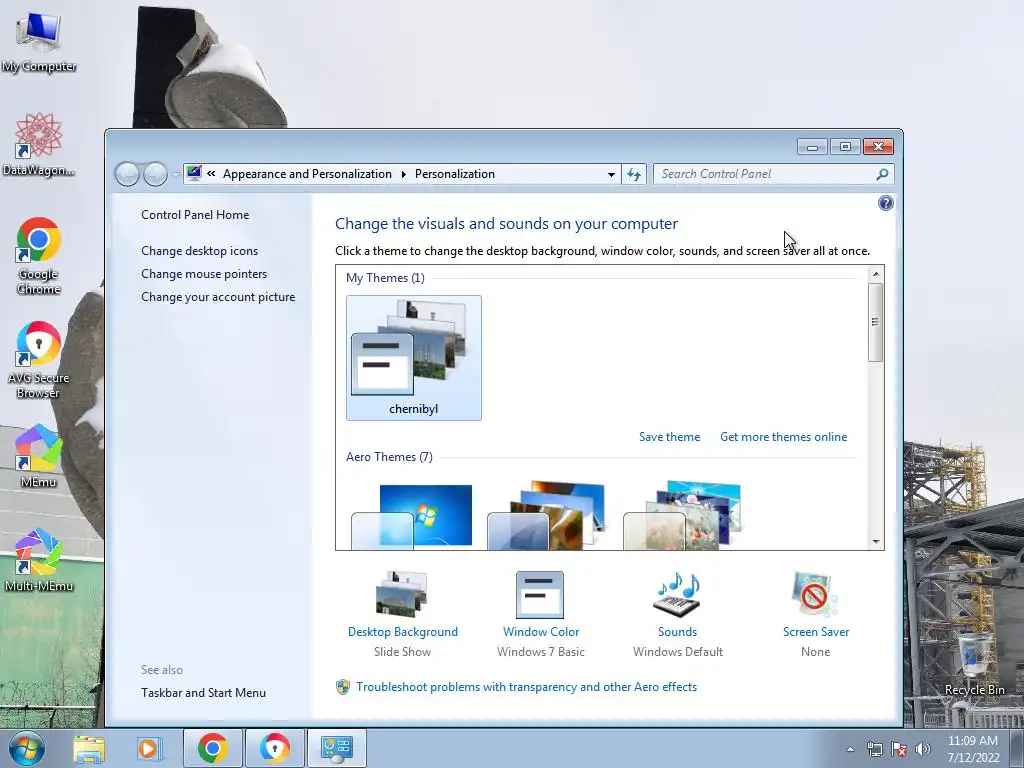Open Windows Explorer from the taskbar

pos(89,748)
